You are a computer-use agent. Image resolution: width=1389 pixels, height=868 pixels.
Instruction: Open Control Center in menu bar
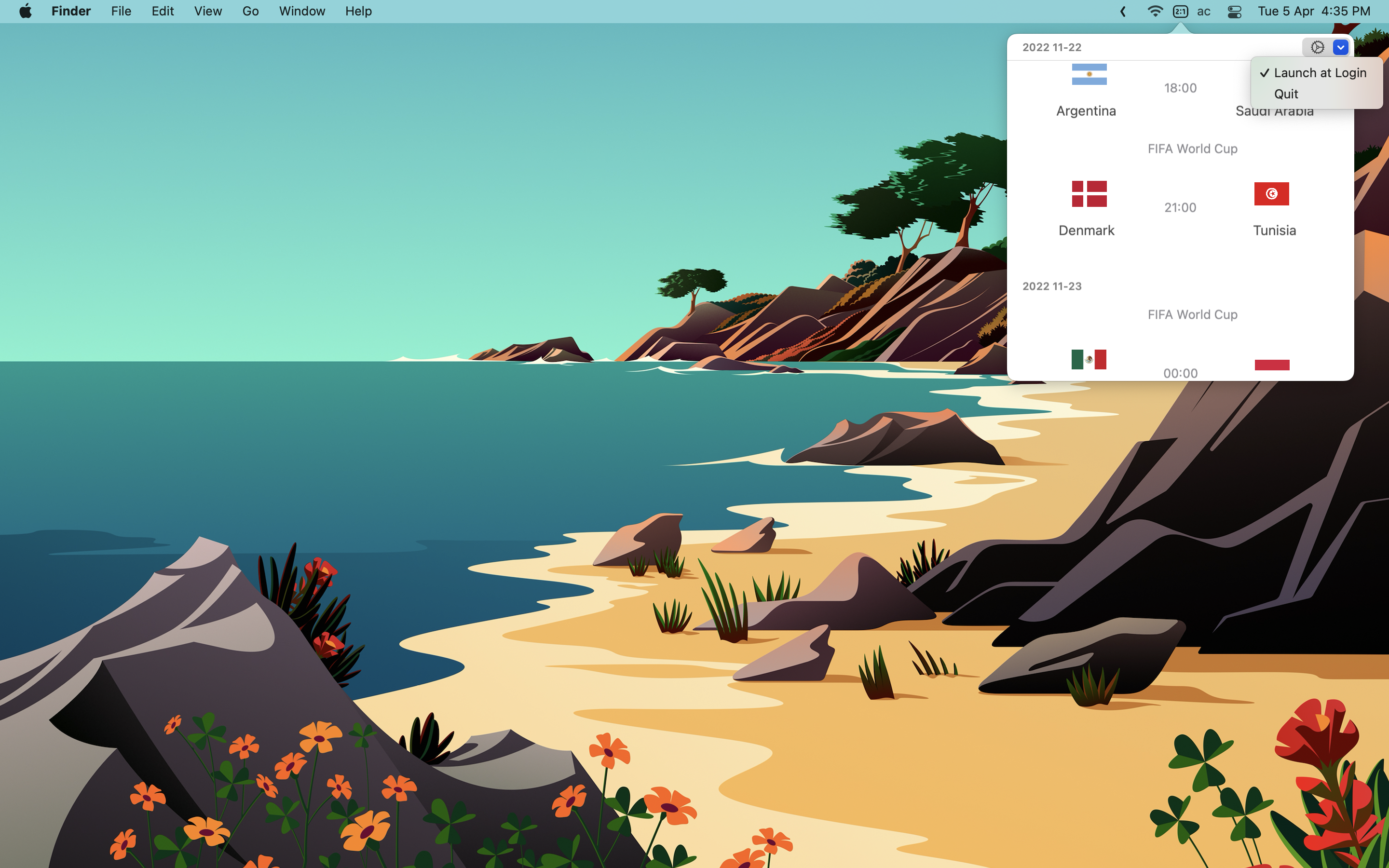(1234, 12)
